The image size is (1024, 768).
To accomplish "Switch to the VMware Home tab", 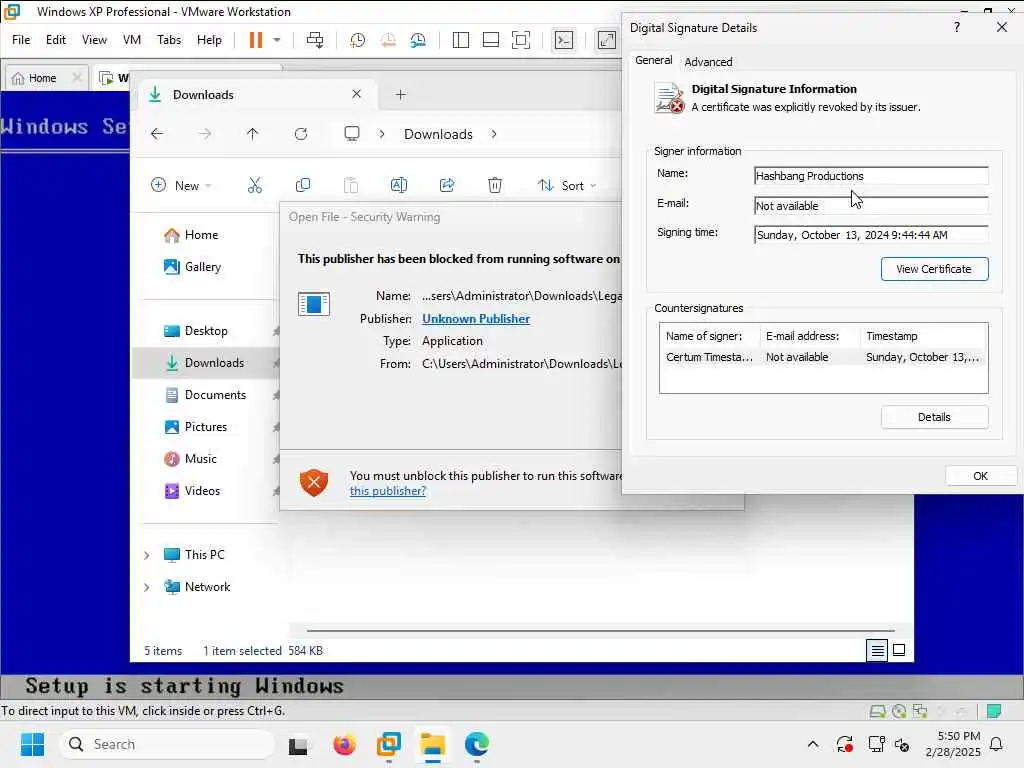I will pyautogui.click(x=42, y=78).
